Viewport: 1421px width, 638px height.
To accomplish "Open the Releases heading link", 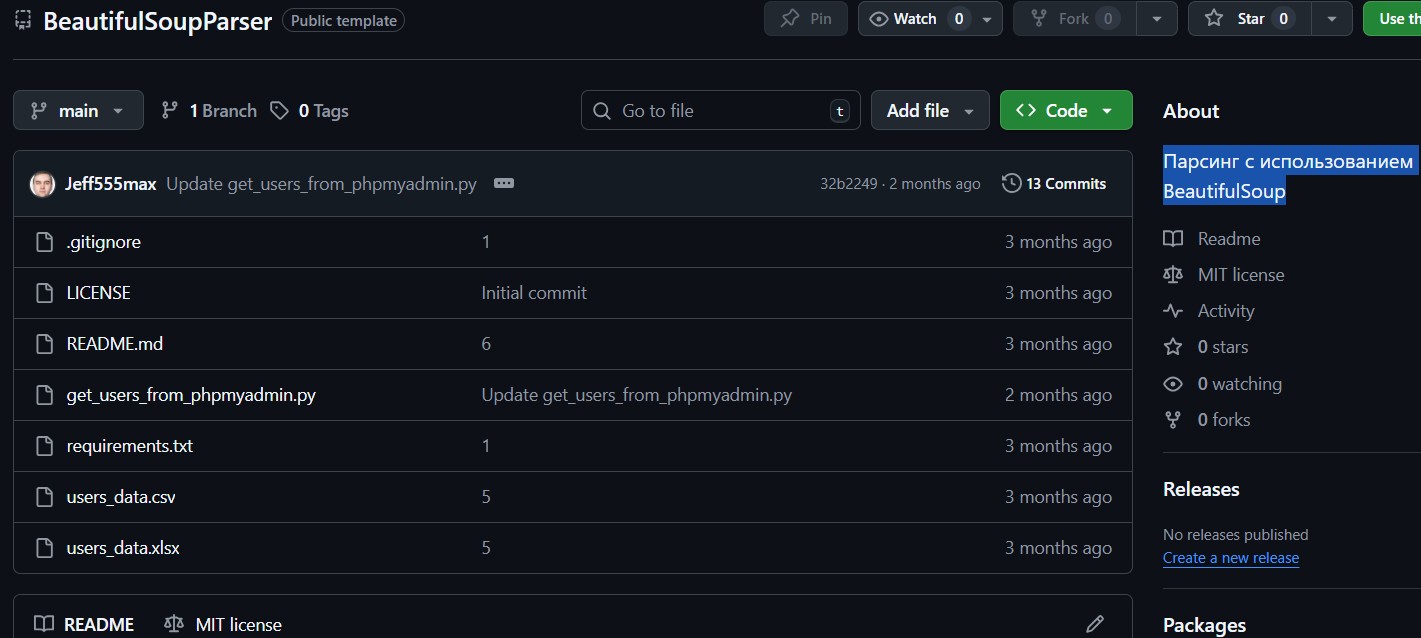I will [1201, 489].
